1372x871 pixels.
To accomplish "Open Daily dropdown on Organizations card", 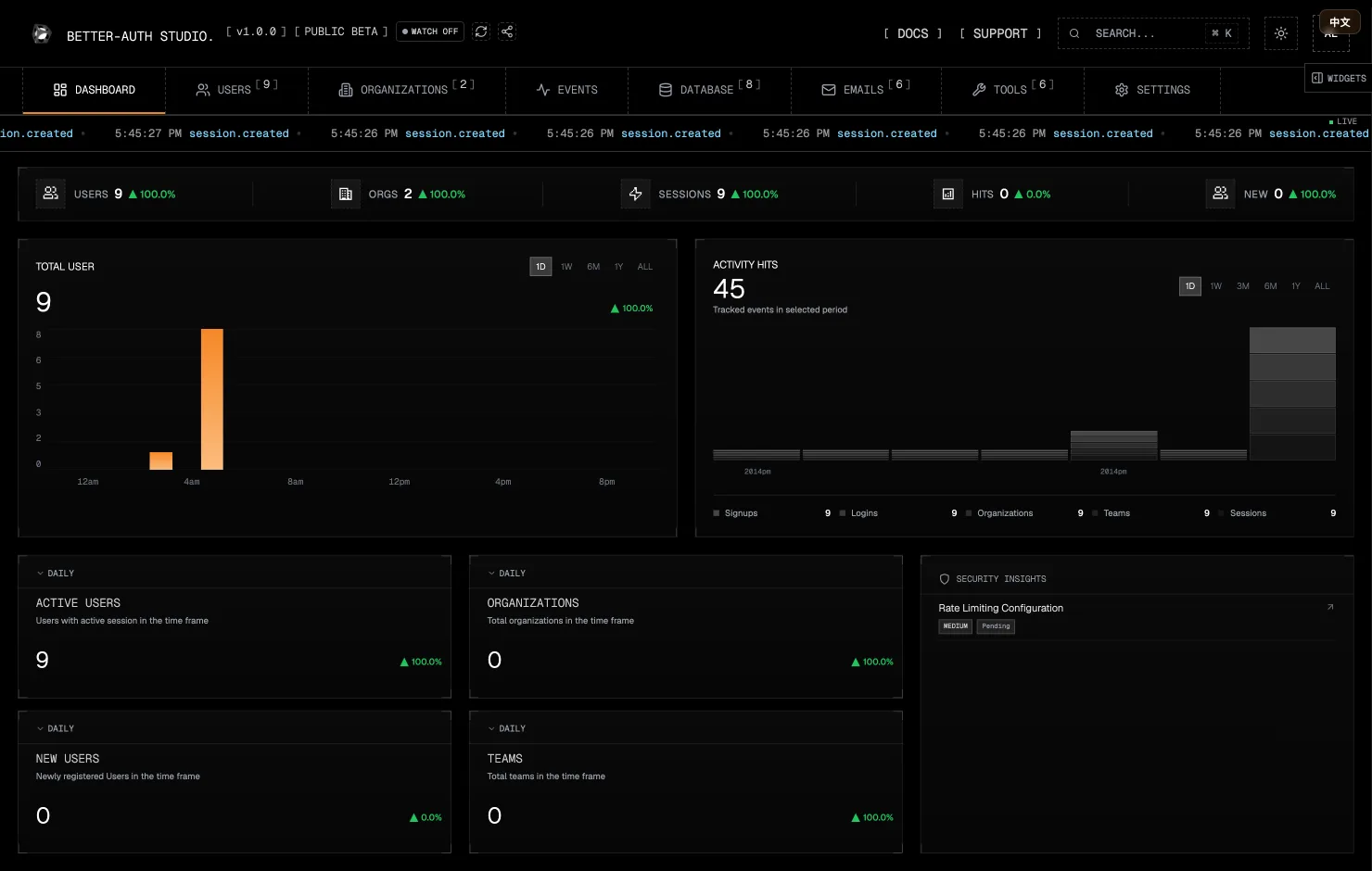I will 507,574.
